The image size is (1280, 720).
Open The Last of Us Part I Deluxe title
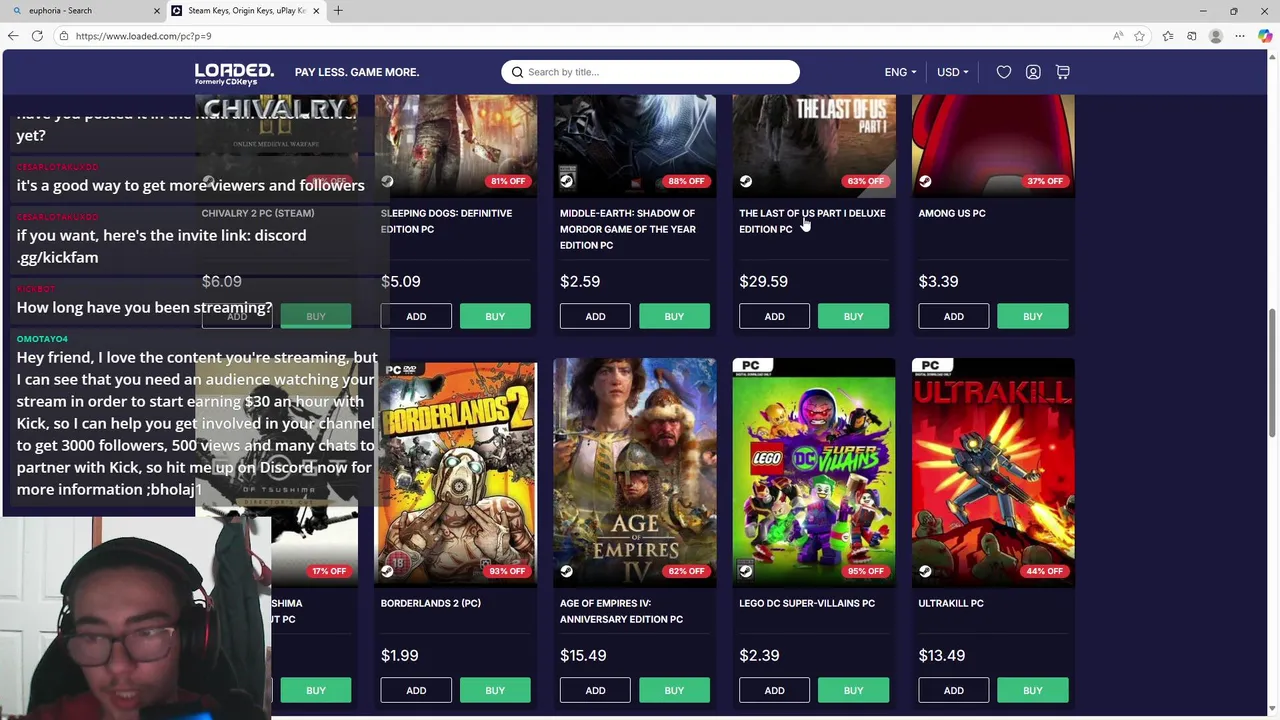(x=812, y=221)
